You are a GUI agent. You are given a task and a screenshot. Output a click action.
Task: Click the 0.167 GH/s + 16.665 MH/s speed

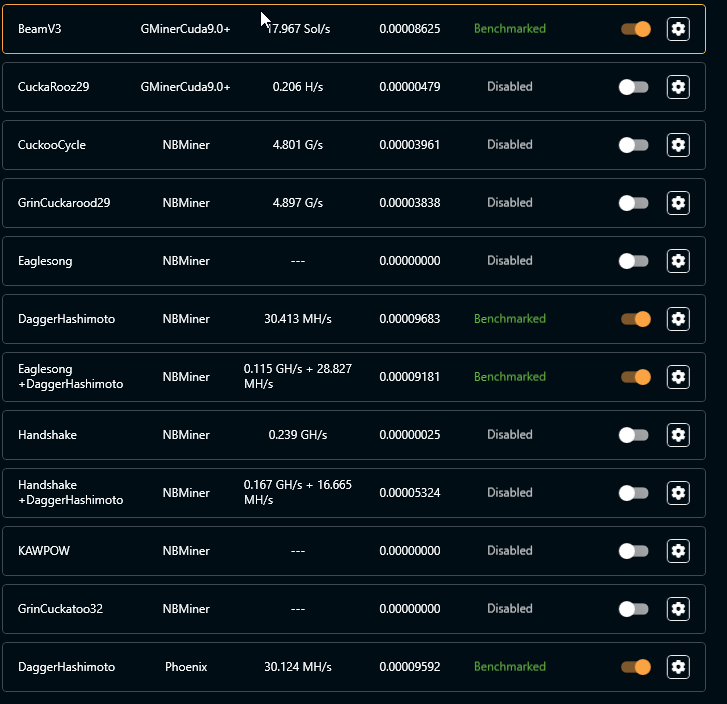pos(298,492)
